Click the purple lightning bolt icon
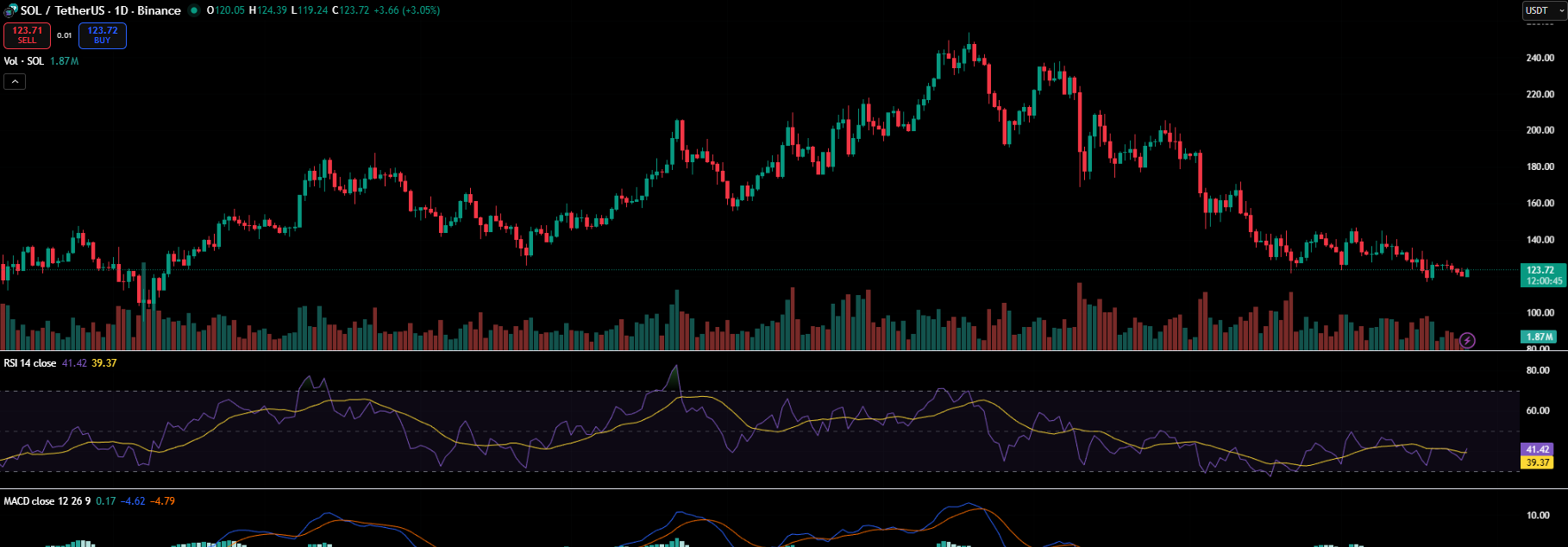Screen dimensions: 1568x547 click(1468, 341)
